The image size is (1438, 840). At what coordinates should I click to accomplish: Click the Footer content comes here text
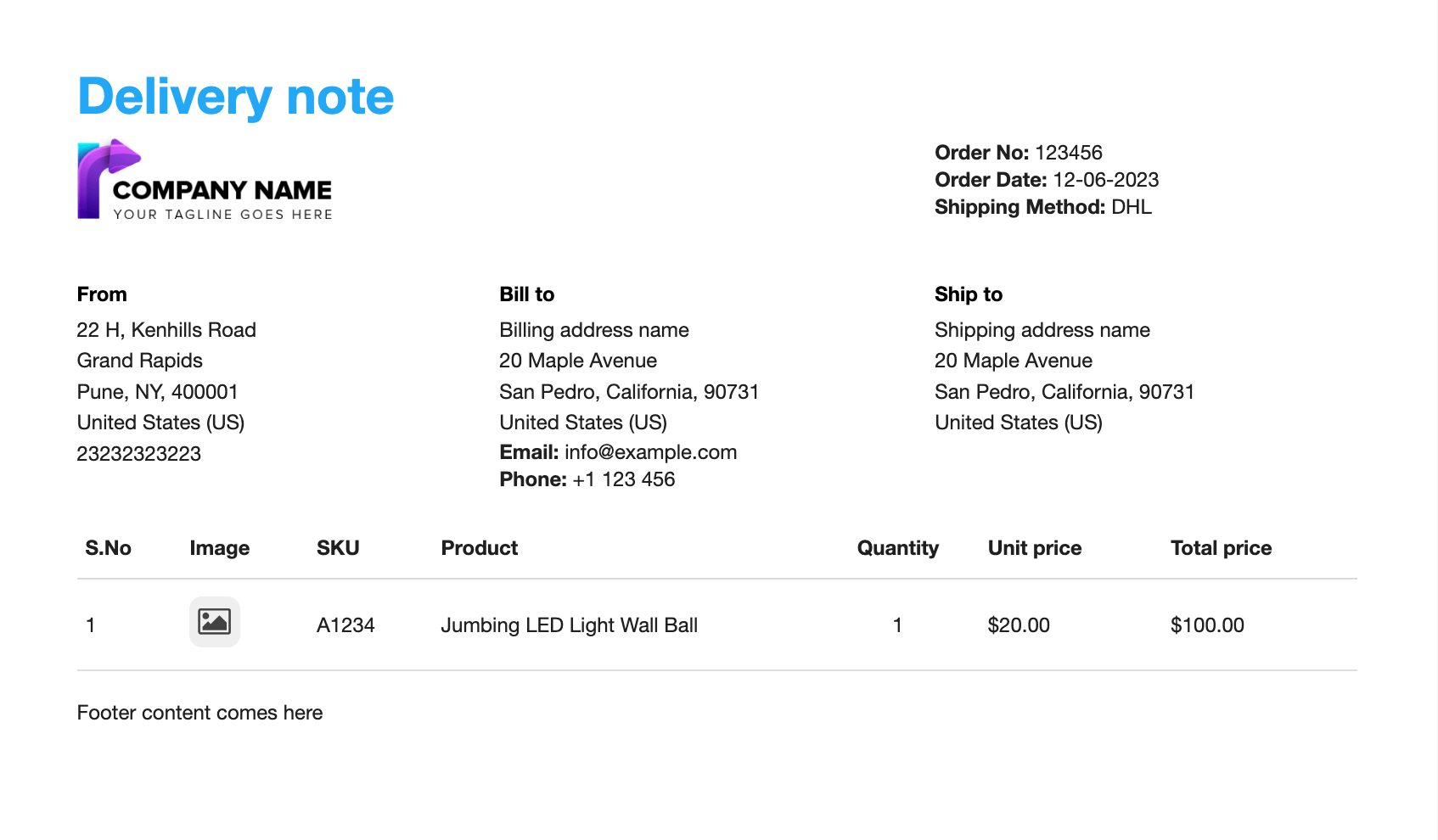pyautogui.click(x=199, y=713)
